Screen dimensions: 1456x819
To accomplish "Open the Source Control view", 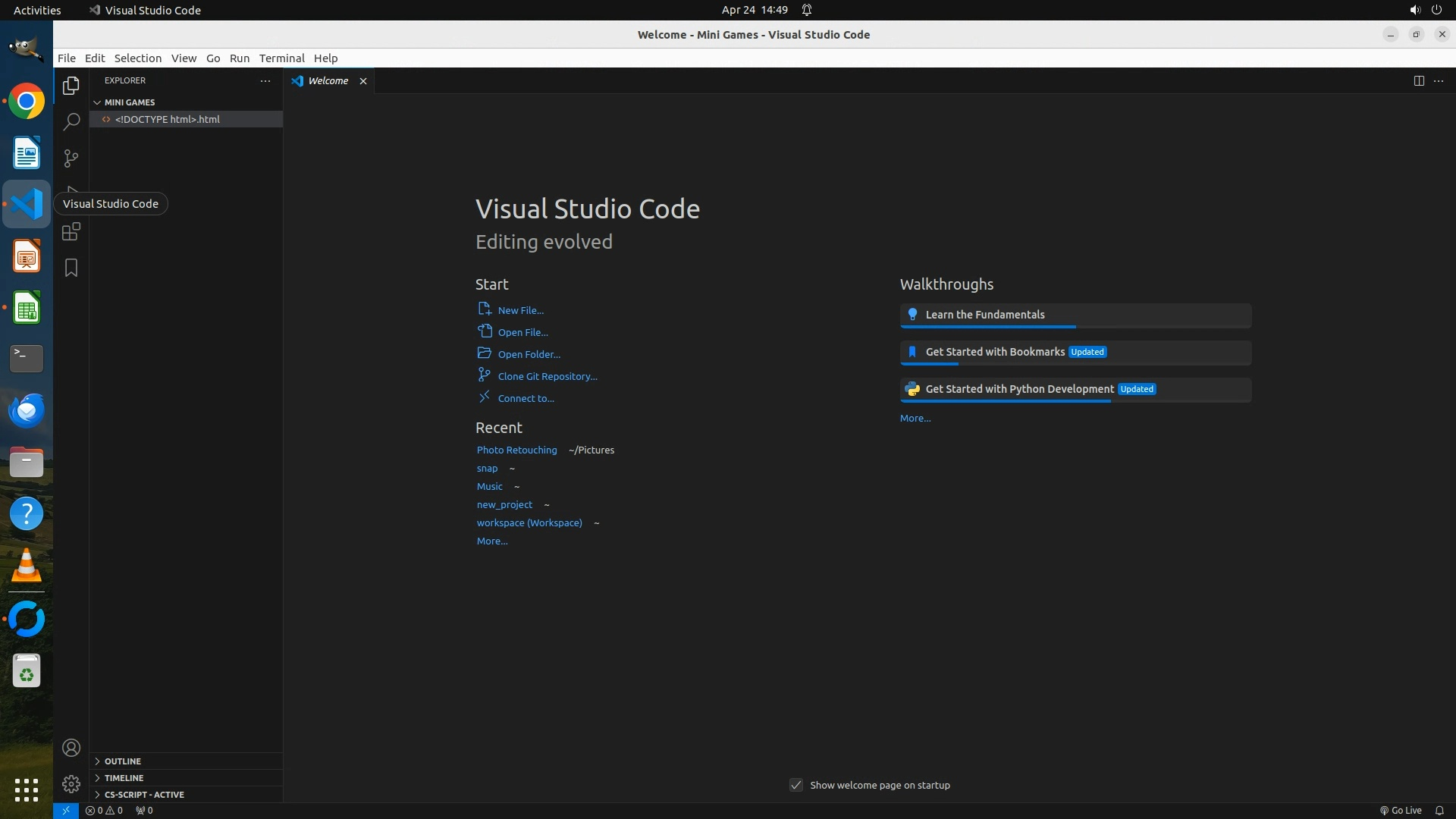I will click(71, 158).
